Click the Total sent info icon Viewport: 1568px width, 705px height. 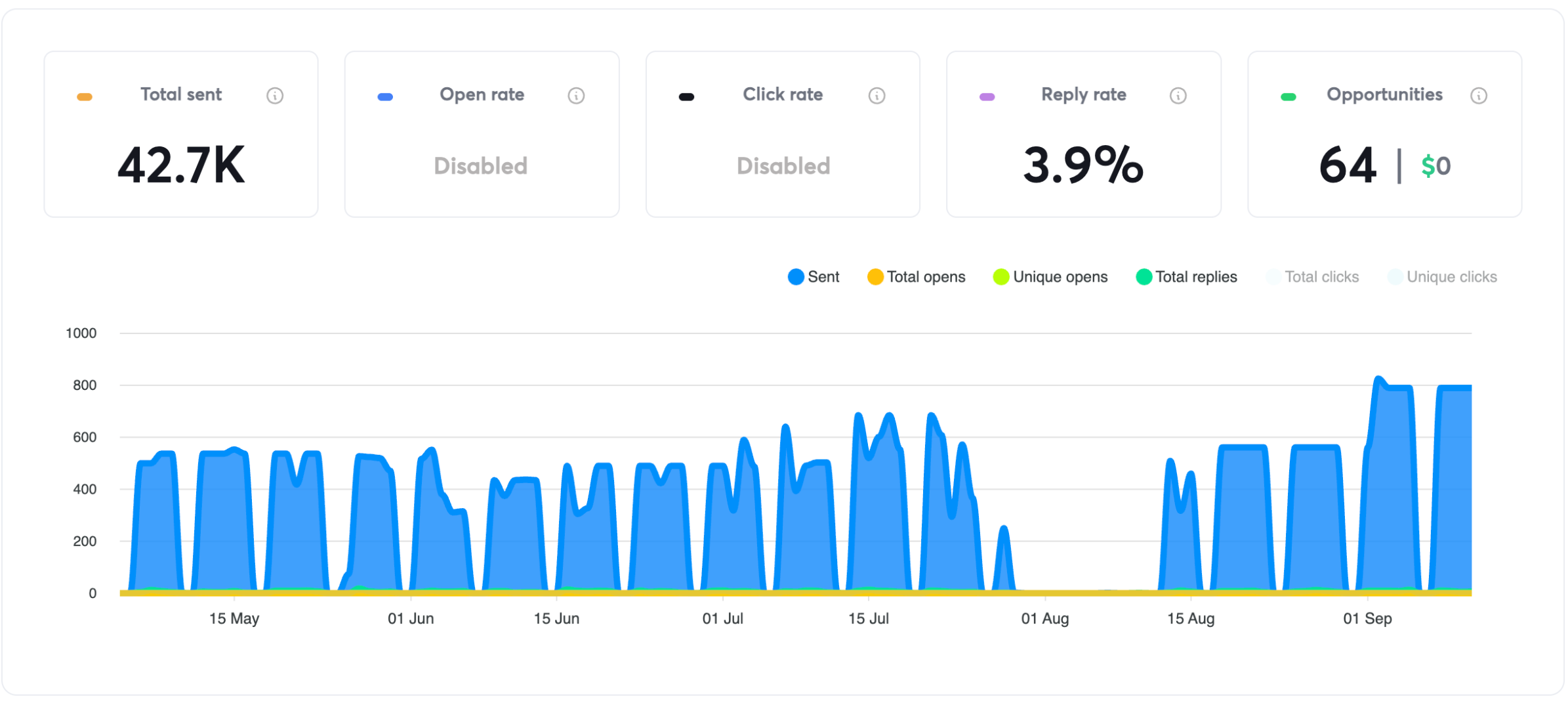point(275,95)
